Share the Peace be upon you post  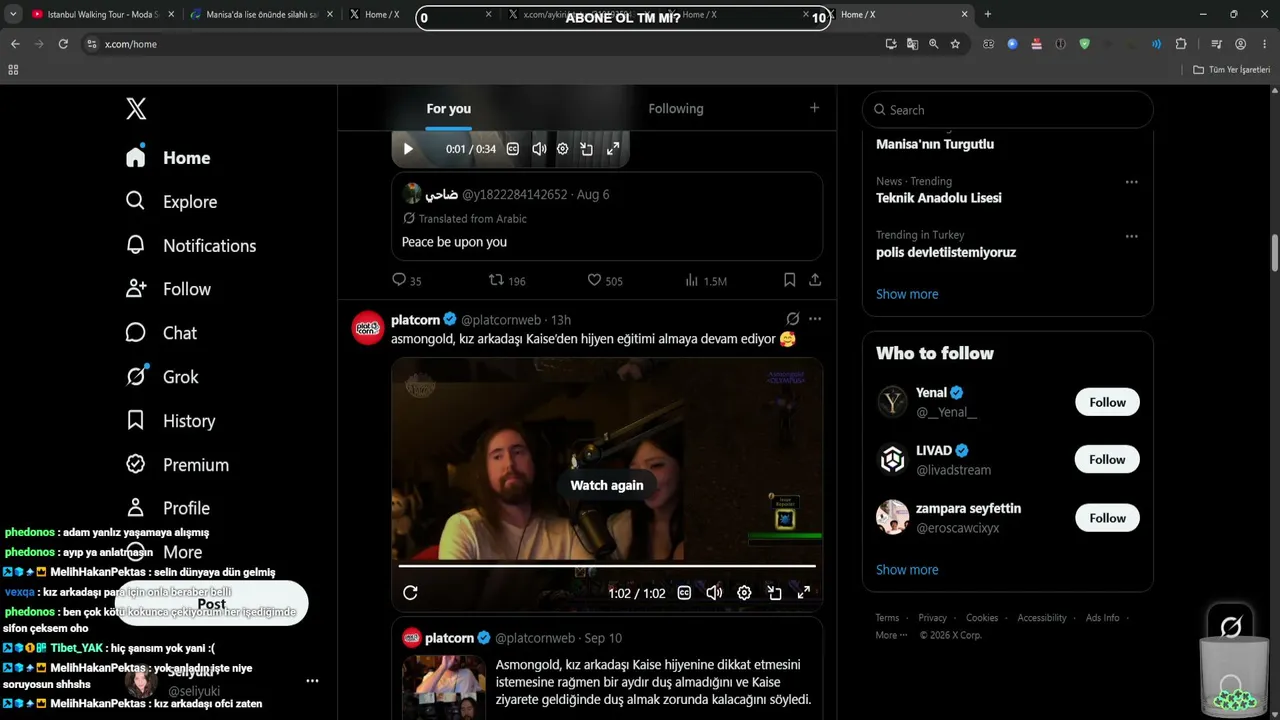point(815,280)
